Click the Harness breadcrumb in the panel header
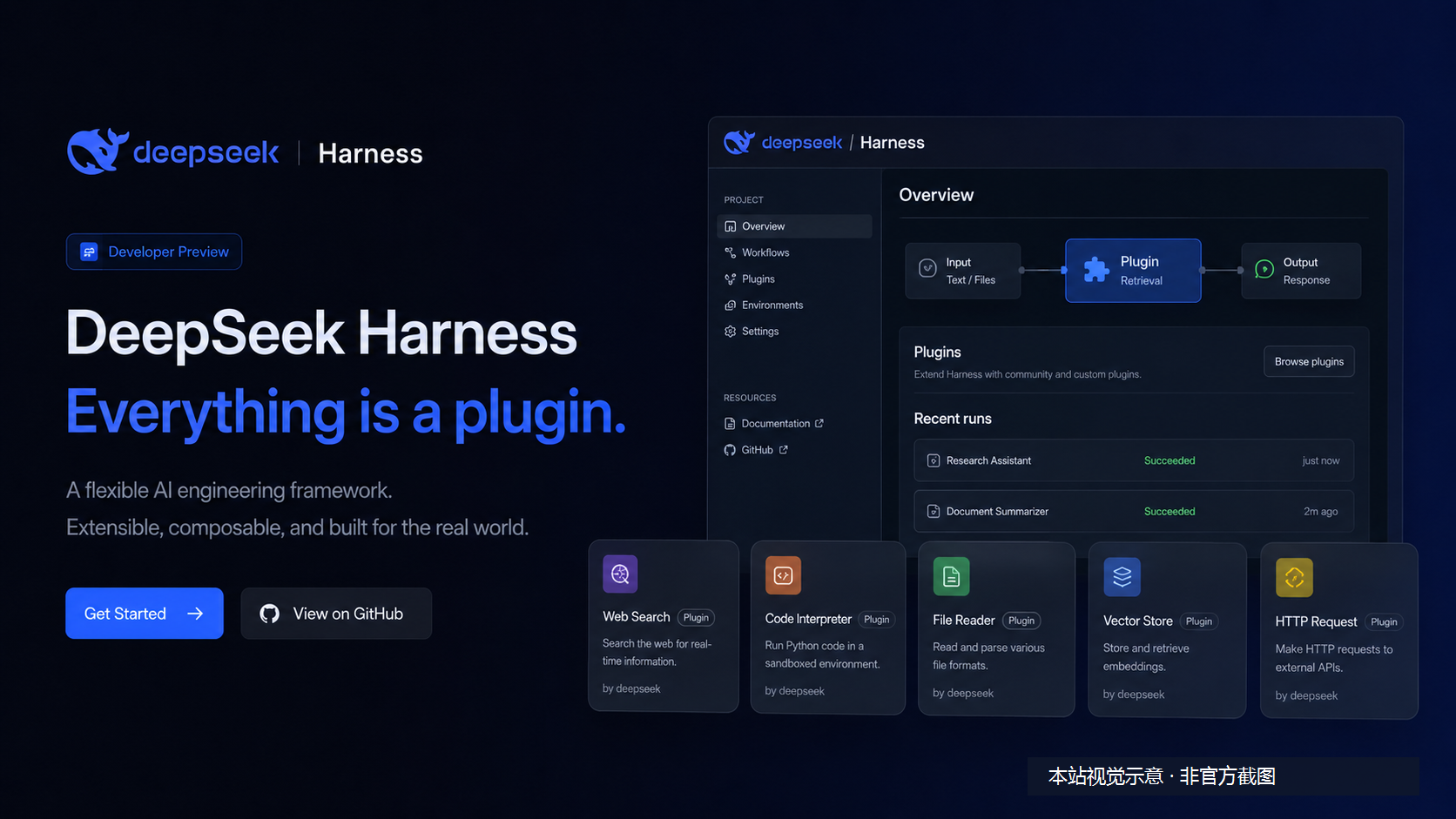Image resolution: width=1456 pixels, height=819 pixels. pos(893,143)
